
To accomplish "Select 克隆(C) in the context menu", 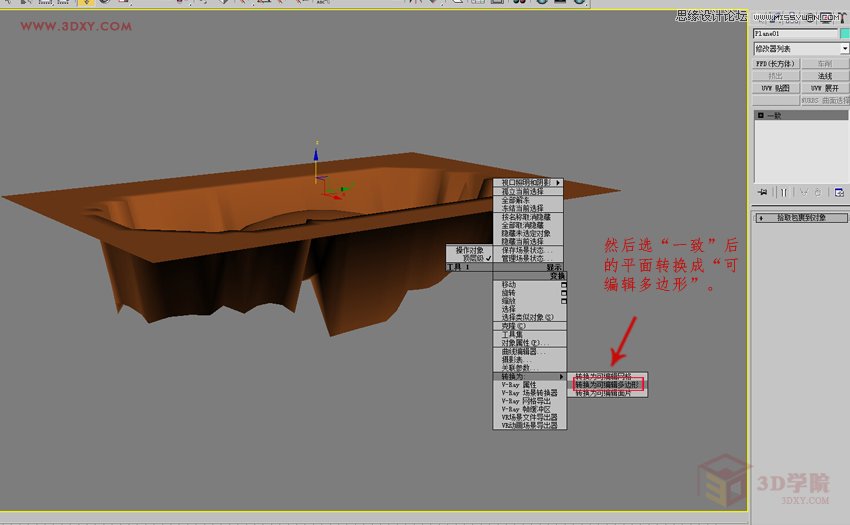I will 530,326.
